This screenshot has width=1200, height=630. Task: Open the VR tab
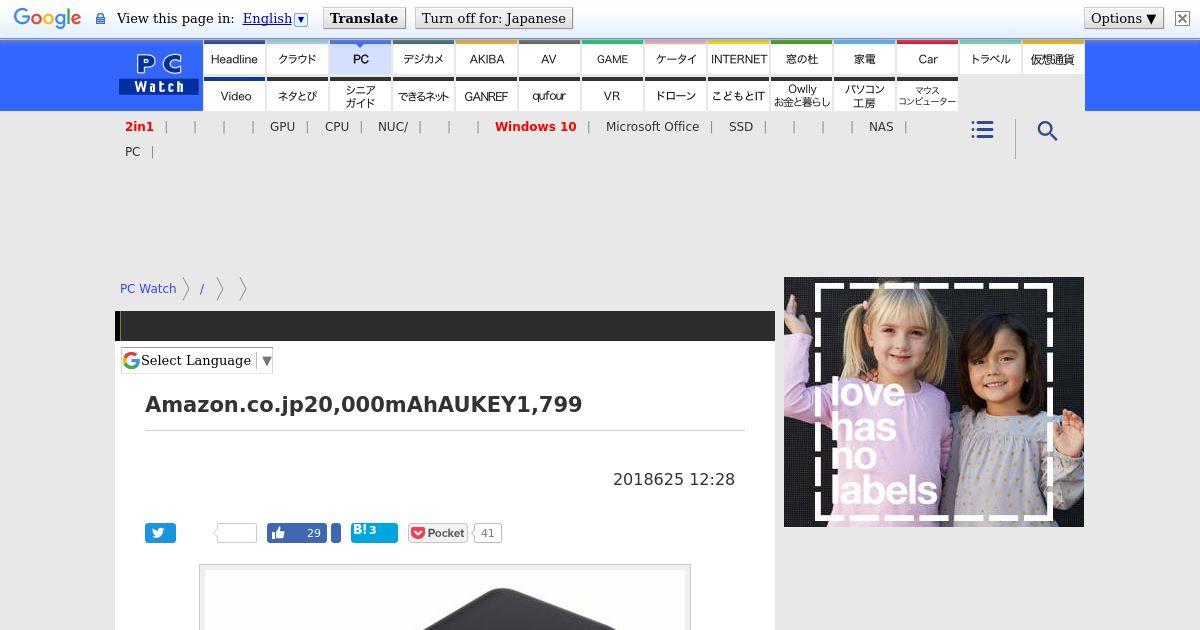pyautogui.click(x=612, y=95)
